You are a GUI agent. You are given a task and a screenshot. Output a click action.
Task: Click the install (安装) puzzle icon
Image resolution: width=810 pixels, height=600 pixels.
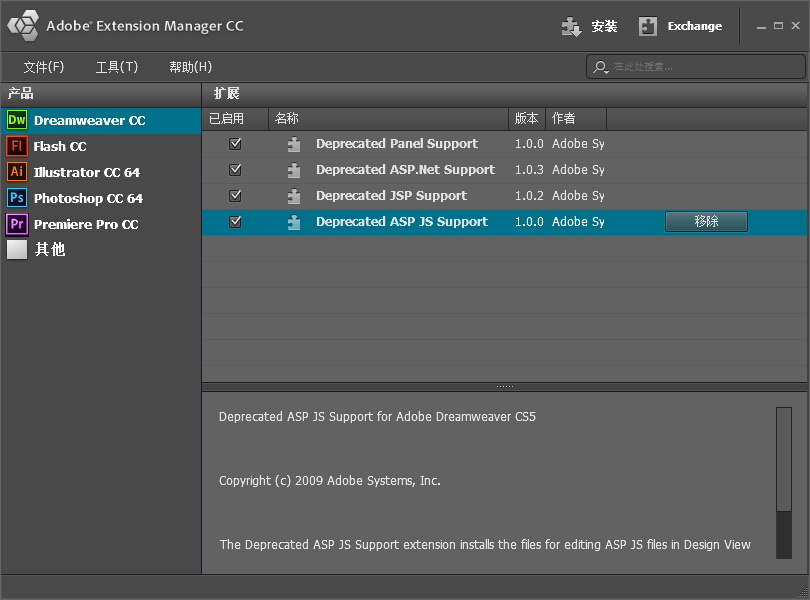coord(571,26)
